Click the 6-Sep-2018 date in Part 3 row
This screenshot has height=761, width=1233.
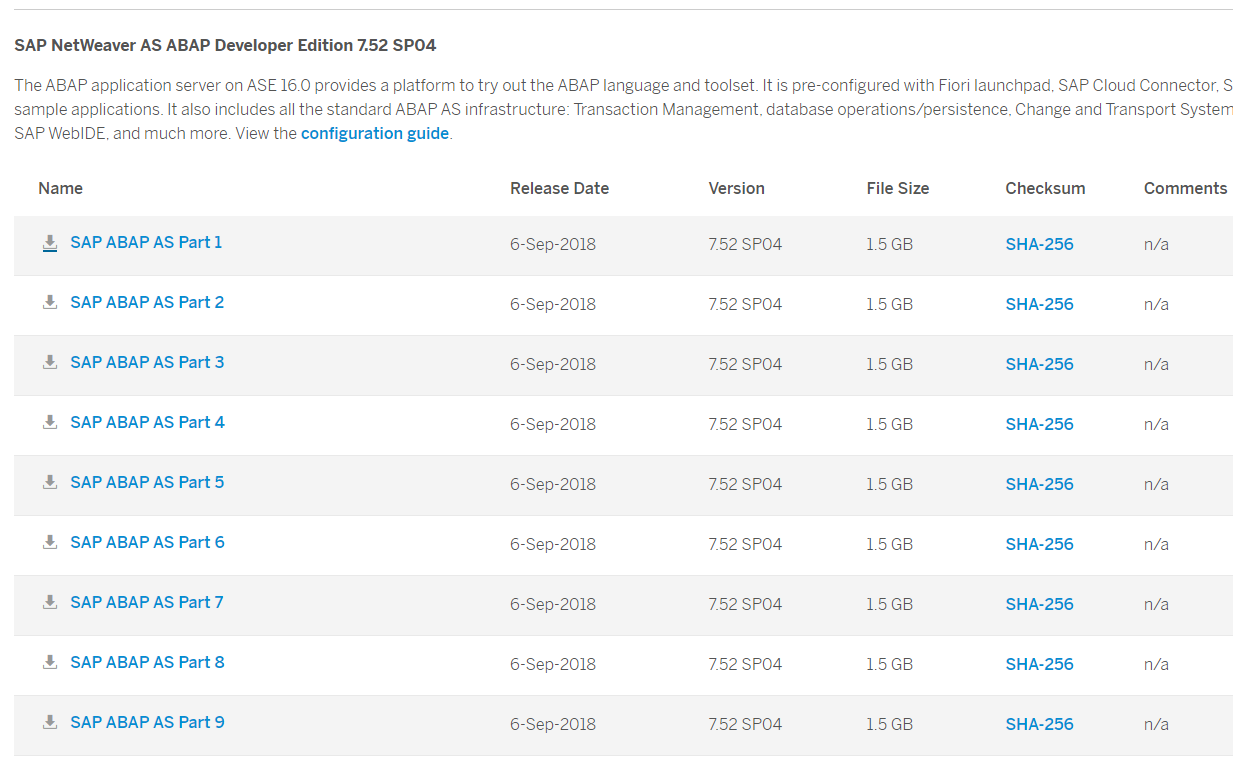(x=553, y=364)
